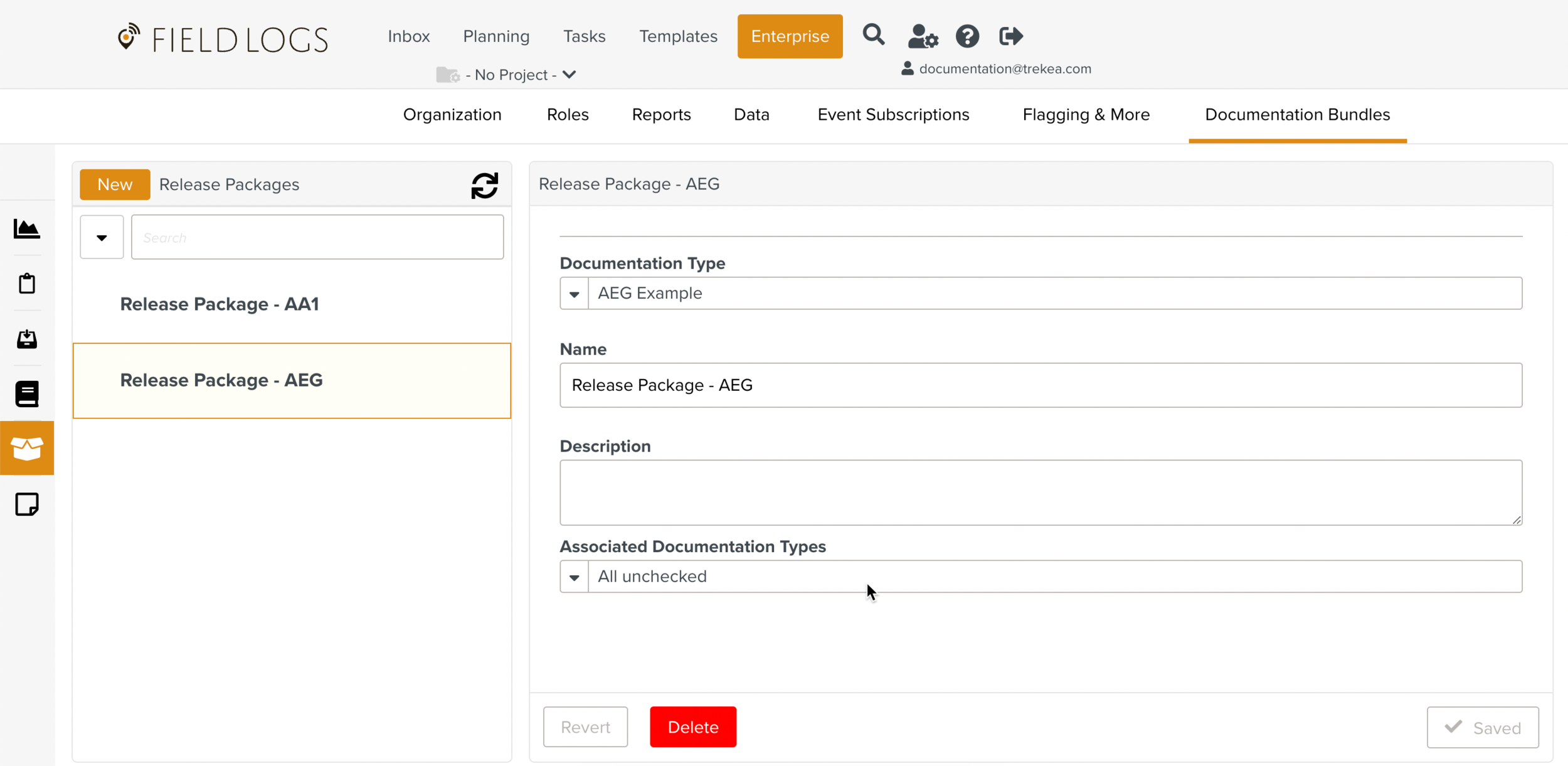Refresh the Release Packages list
The height and width of the screenshot is (766, 1568).
[x=484, y=186]
